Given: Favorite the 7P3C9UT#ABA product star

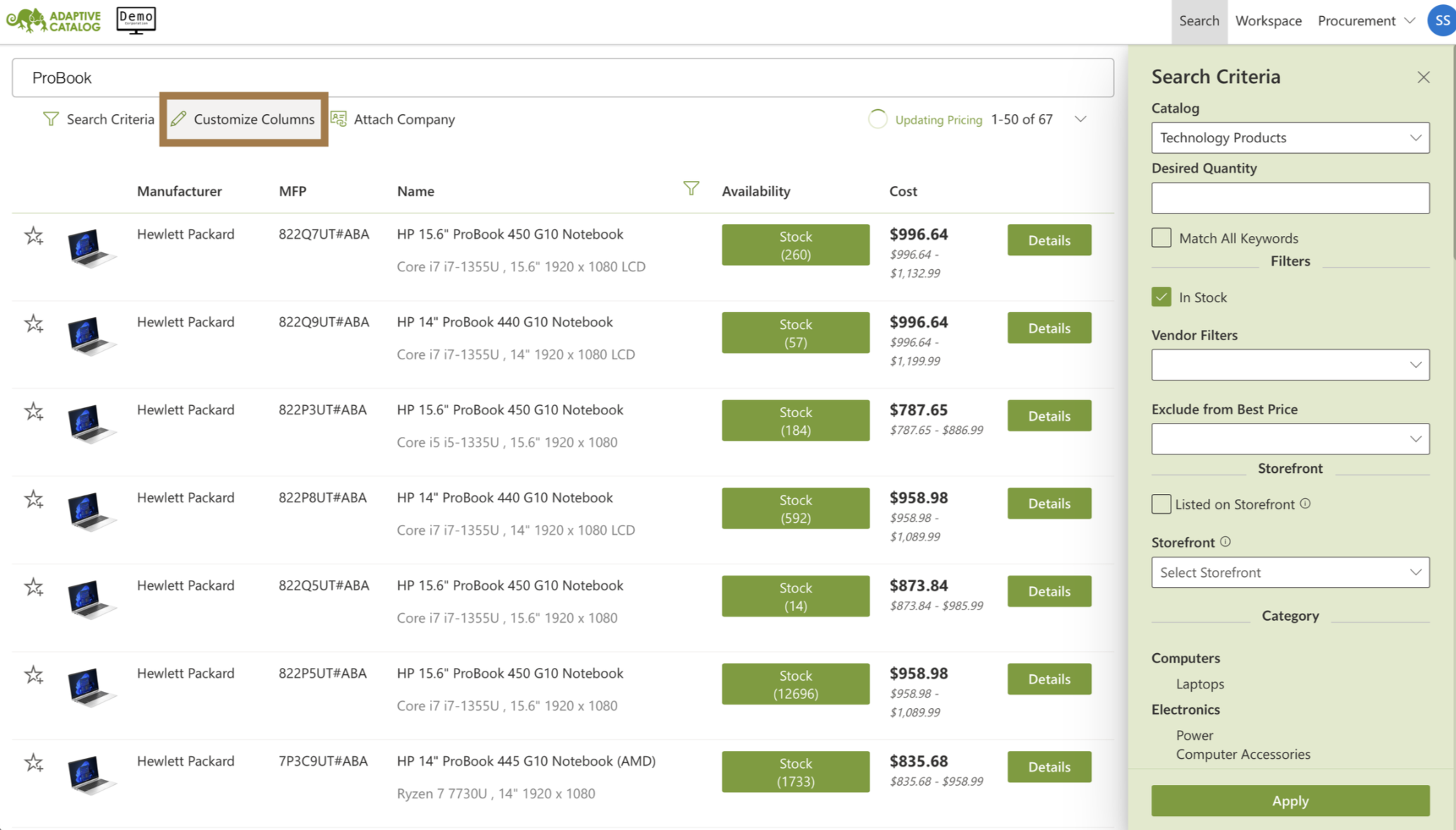Looking at the screenshot, I should pyautogui.click(x=34, y=763).
